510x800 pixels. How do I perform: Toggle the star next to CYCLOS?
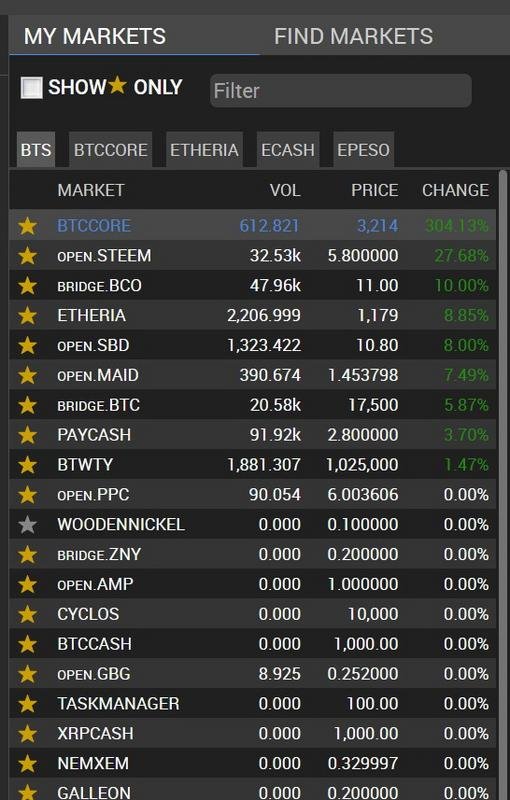28,614
